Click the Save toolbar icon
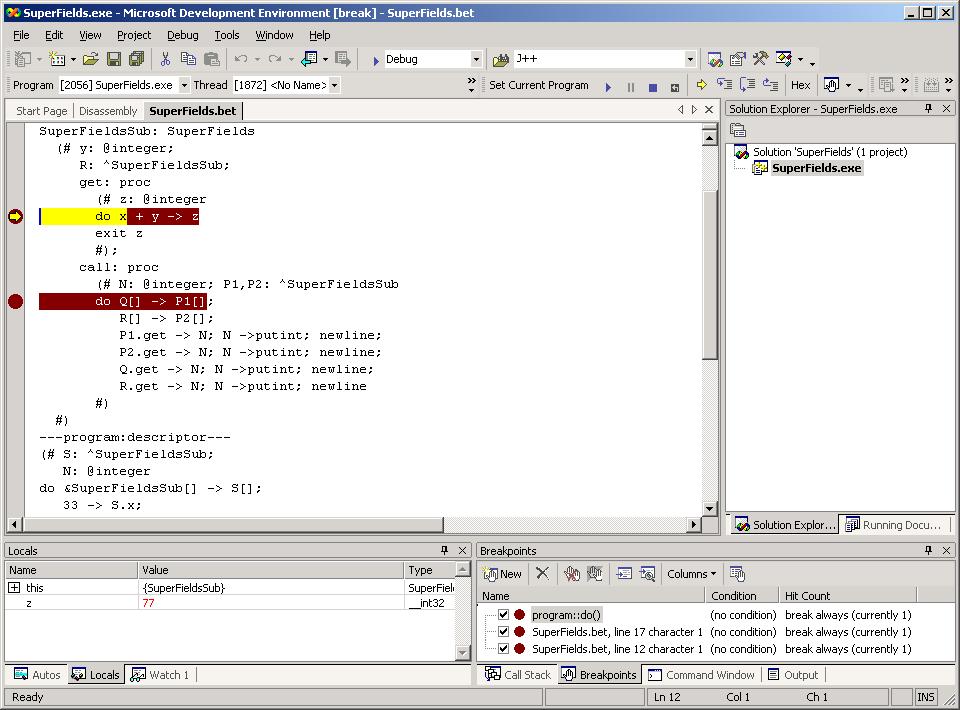Viewport: 960px width, 710px height. 114,59
